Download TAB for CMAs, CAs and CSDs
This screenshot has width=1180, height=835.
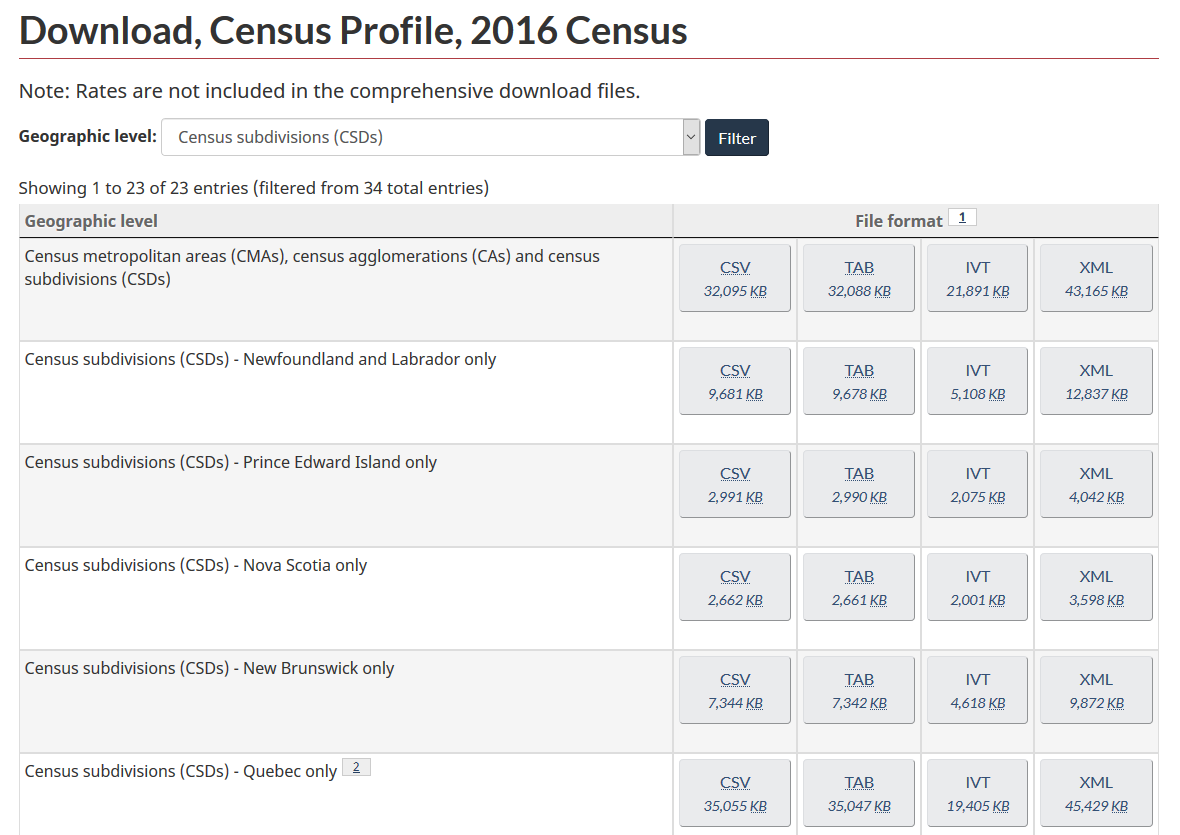point(859,278)
